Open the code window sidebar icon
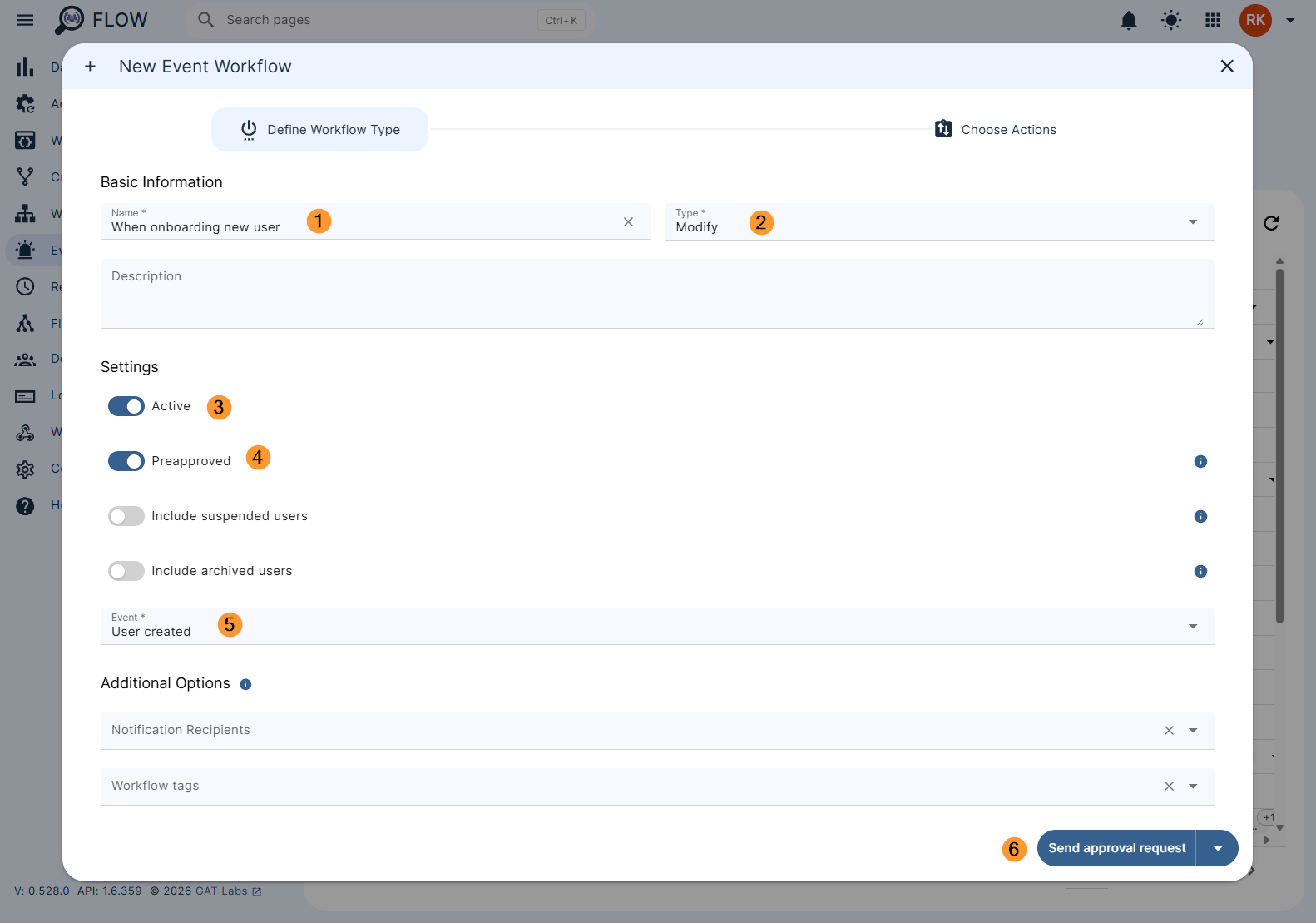 coord(25,140)
